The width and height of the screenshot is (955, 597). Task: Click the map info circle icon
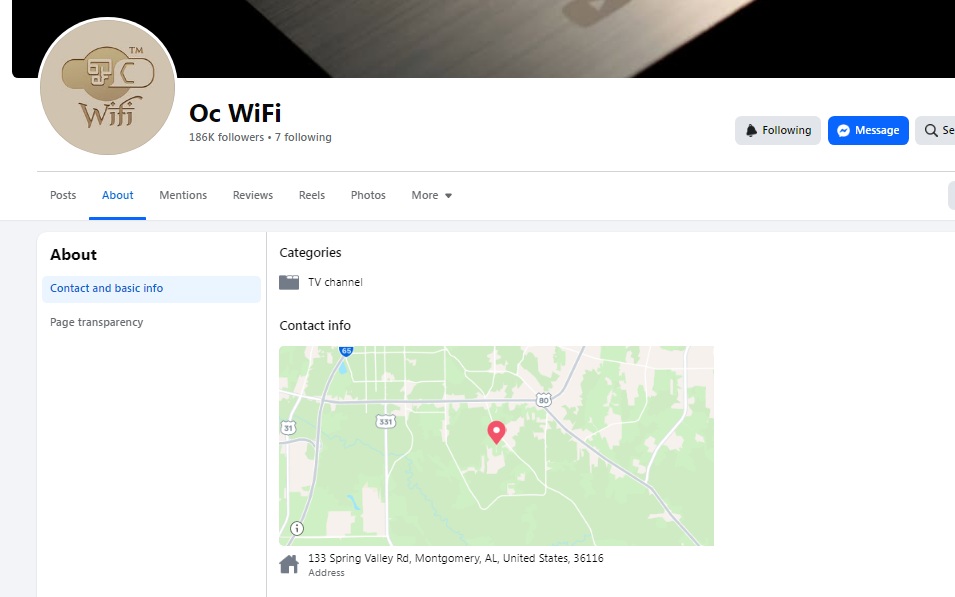pyautogui.click(x=297, y=528)
